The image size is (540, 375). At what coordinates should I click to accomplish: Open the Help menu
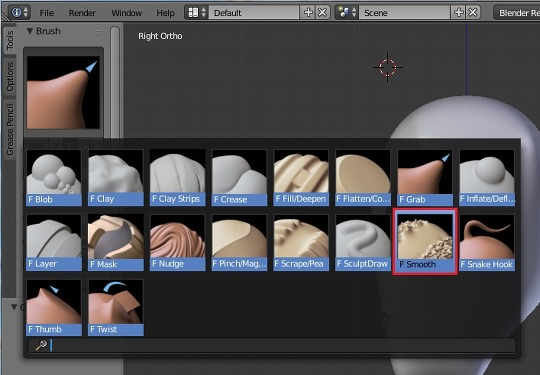coord(165,13)
